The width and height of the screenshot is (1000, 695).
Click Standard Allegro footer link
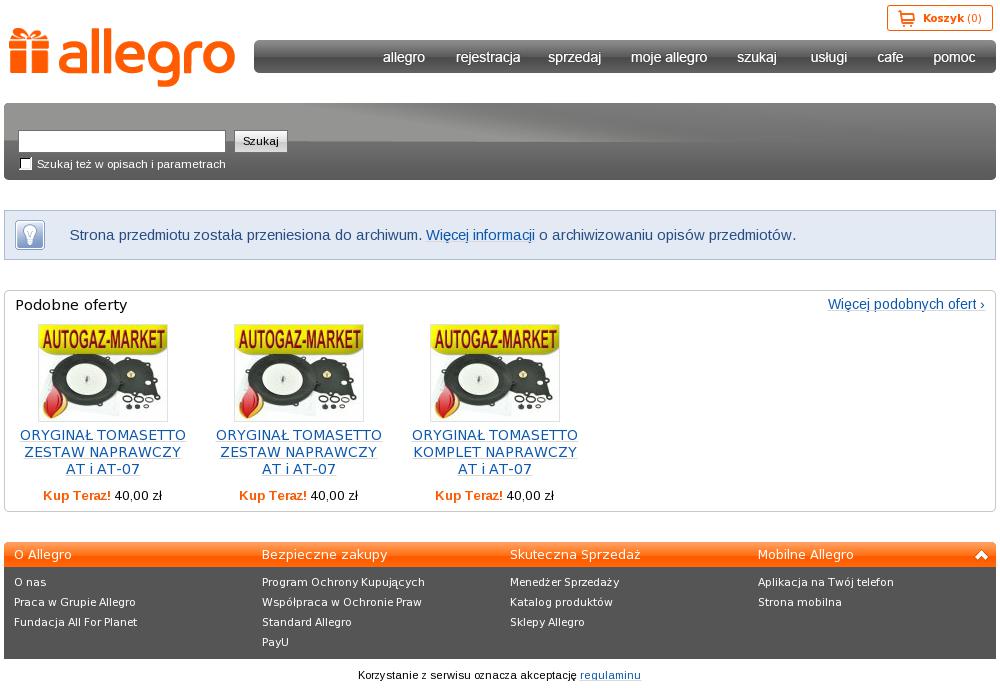click(x=307, y=622)
